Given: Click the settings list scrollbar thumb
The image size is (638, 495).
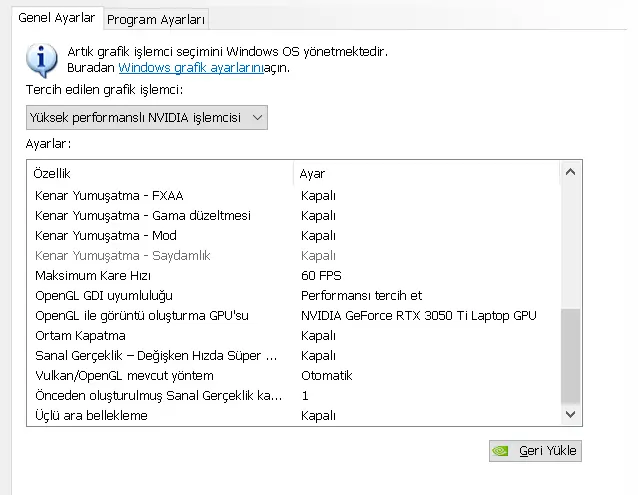Looking at the screenshot, I should tap(570, 356).
